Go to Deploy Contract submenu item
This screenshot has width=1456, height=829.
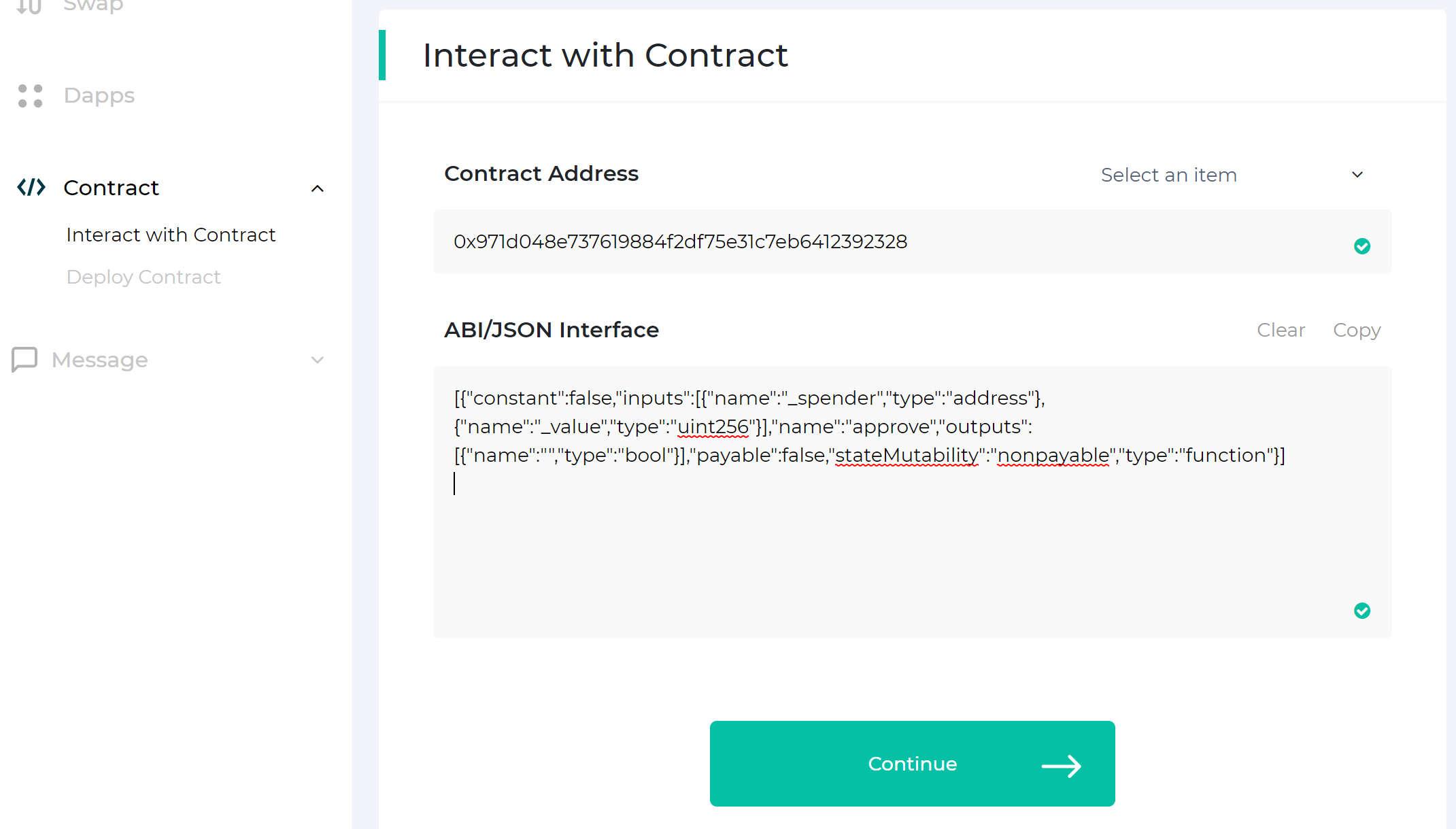143,277
